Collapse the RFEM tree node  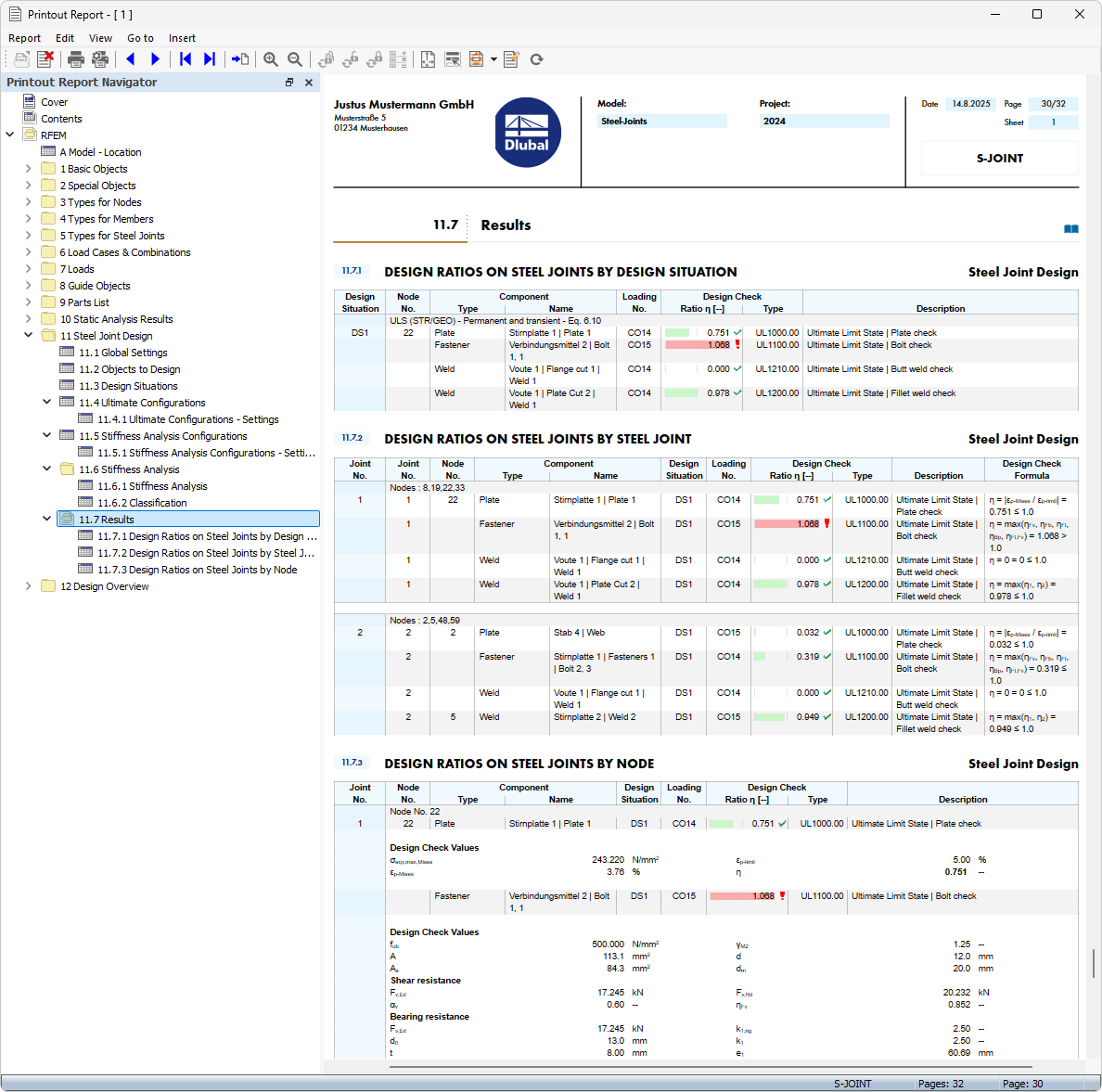pyautogui.click(x=10, y=135)
